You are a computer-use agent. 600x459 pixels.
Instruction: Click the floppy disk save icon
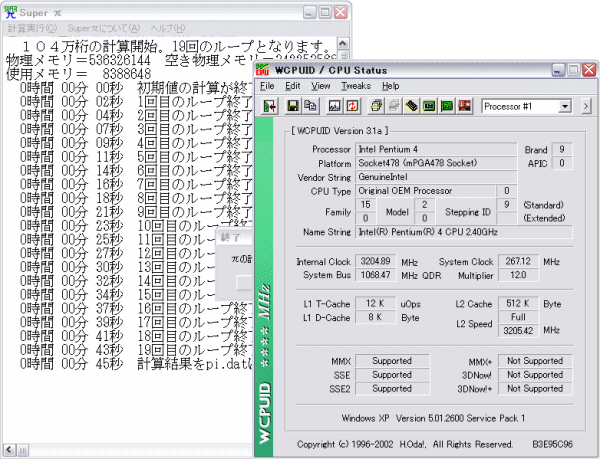(293, 106)
